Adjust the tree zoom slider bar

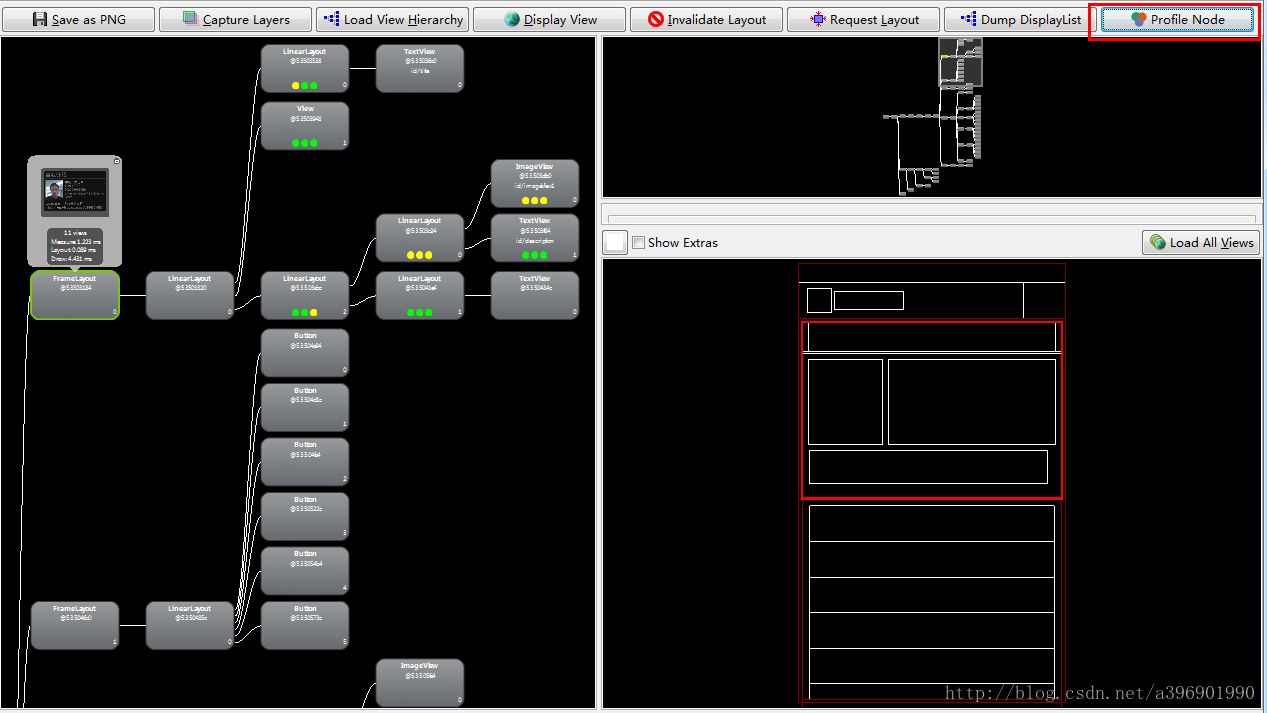tap(931, 219)
